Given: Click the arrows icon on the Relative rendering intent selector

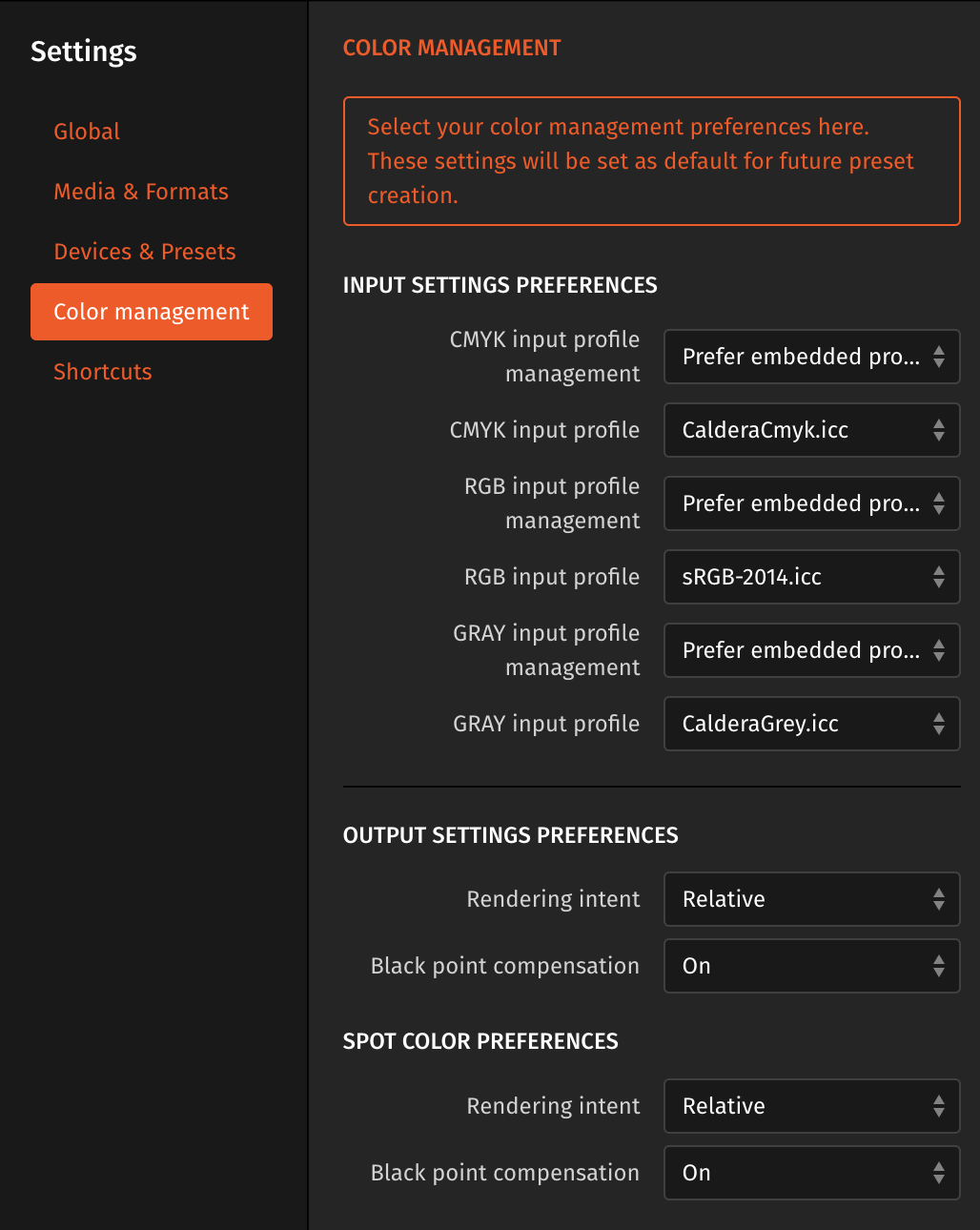Looking at the screenshot, I should click(x=939, y=899).
